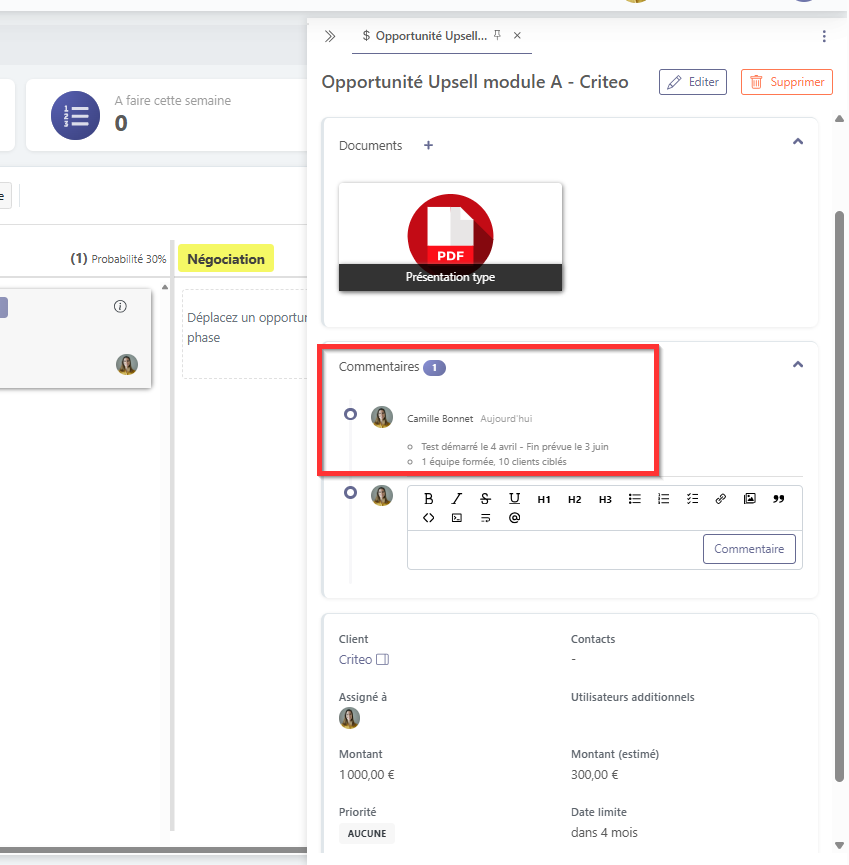The image size is (849, 865).
Task: Click the 'dans 4 mois' date limite
Action: pyautogui.click(x=604, y=832)
